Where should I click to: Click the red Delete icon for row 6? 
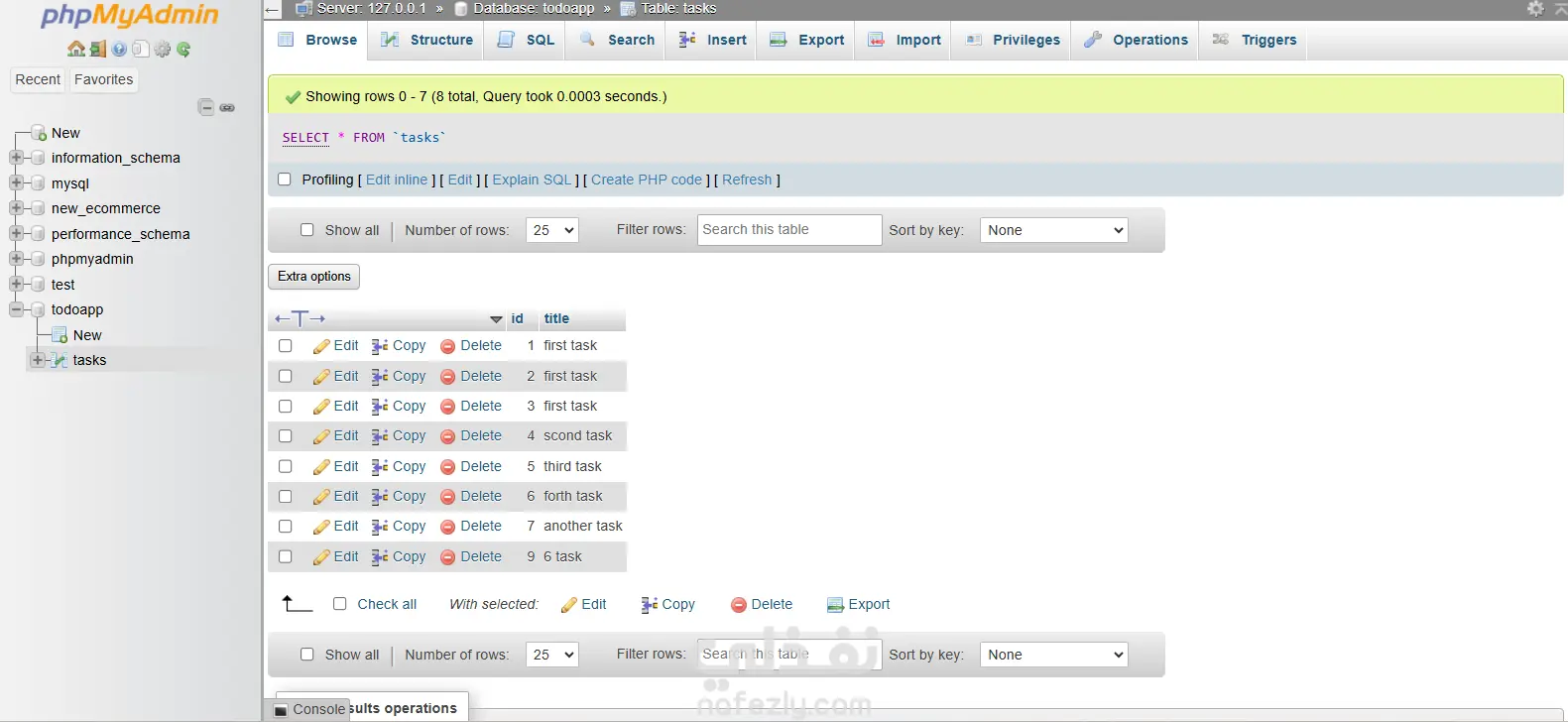(447, 497)
